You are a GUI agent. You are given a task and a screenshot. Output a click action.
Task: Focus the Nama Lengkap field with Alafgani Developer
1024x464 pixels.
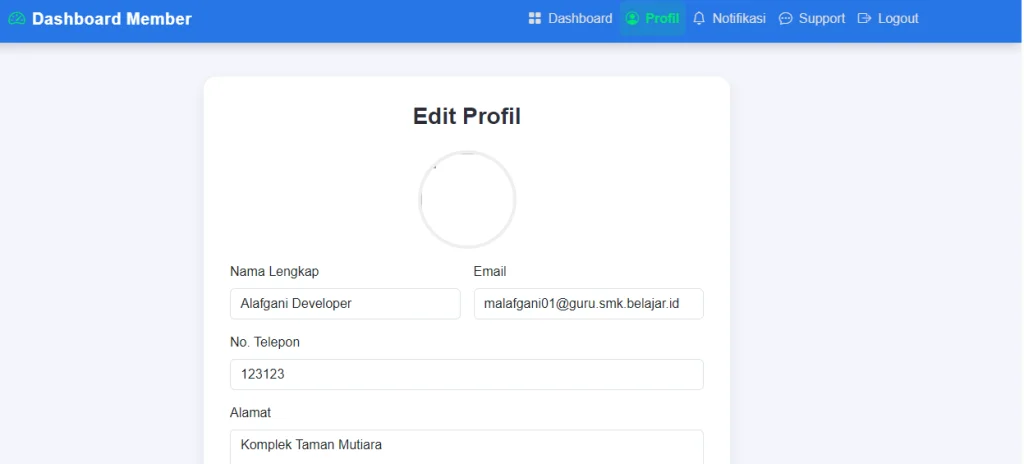pos(345,304)
